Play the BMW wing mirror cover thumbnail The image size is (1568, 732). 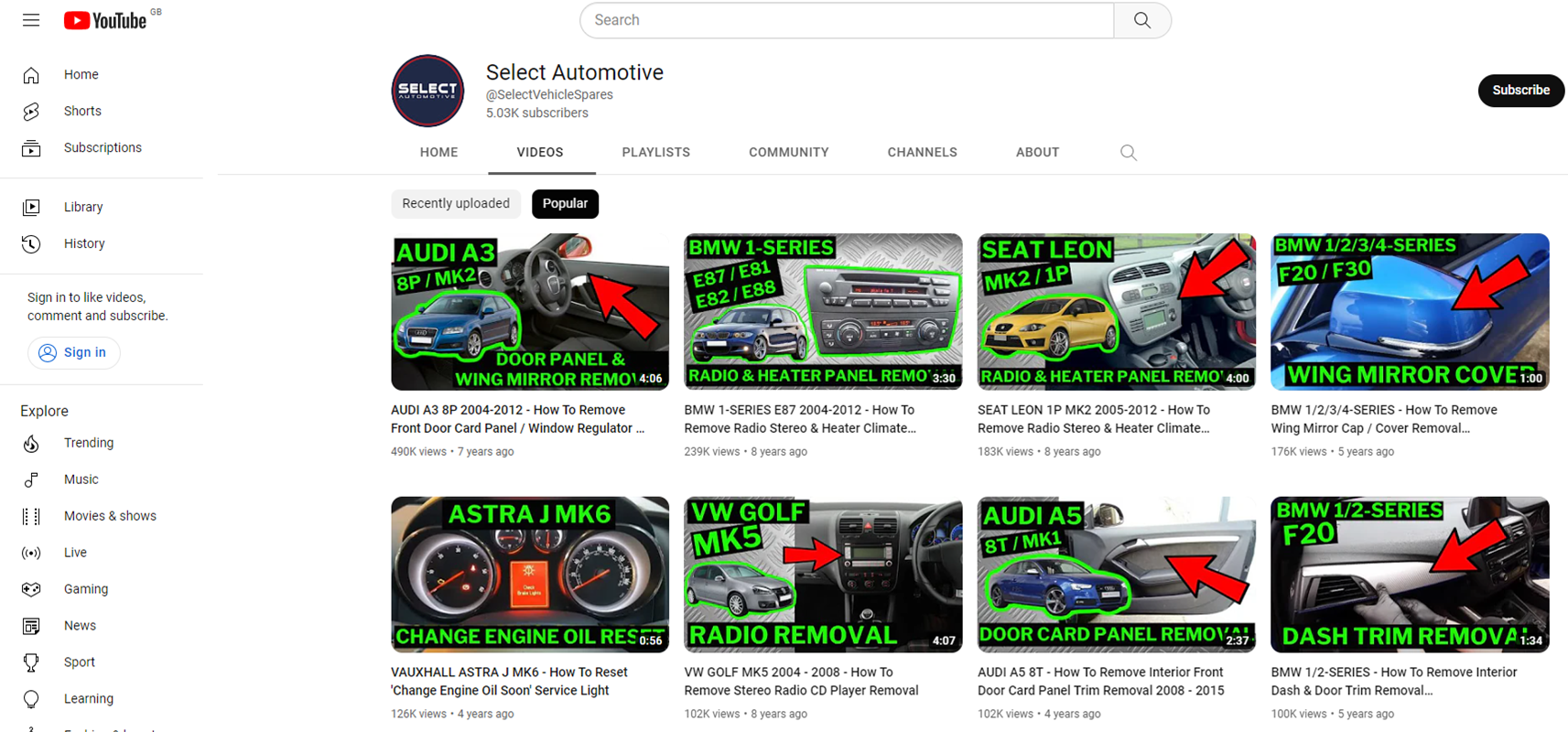click(1410, 312)
